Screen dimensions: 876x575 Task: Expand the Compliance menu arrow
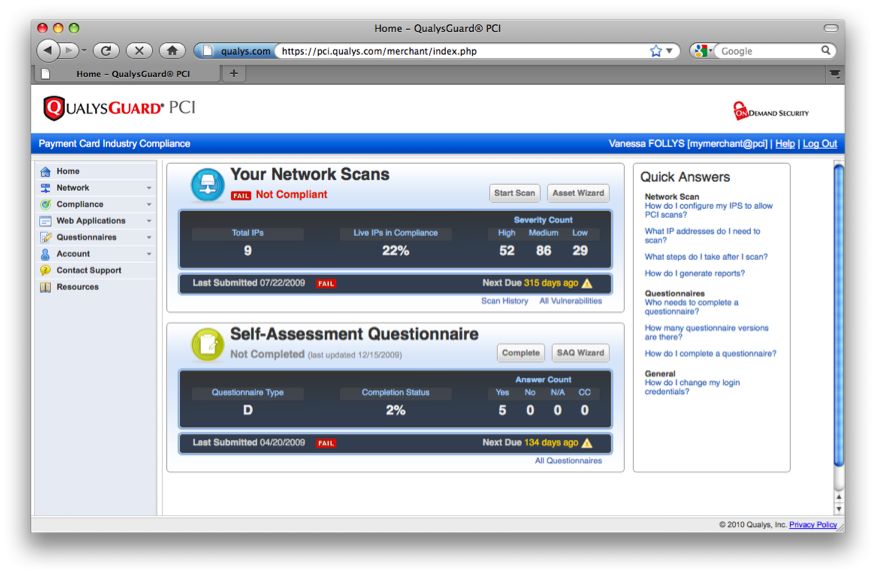tap(149, 205)
